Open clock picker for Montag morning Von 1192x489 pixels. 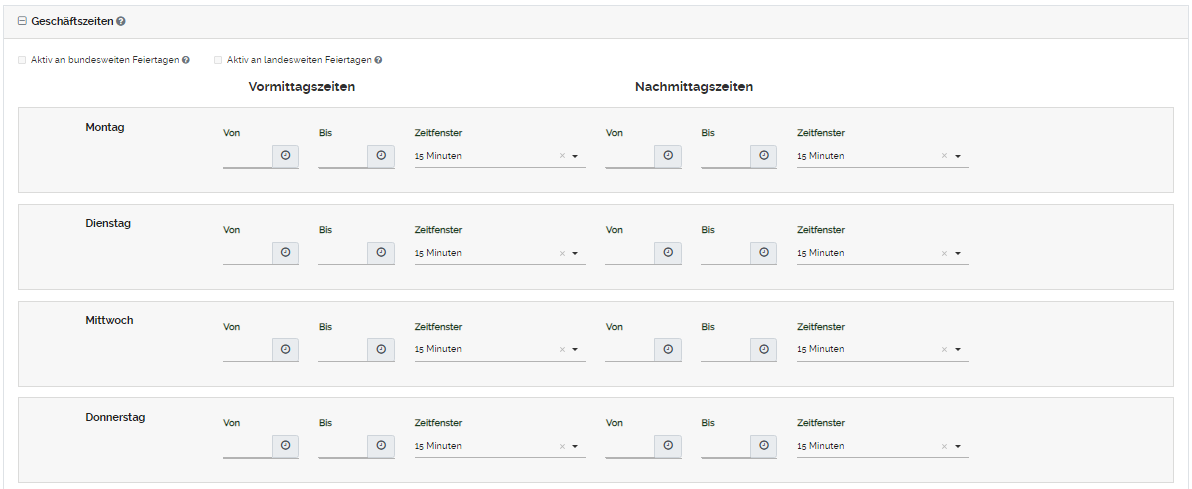[x=285, y=156]
